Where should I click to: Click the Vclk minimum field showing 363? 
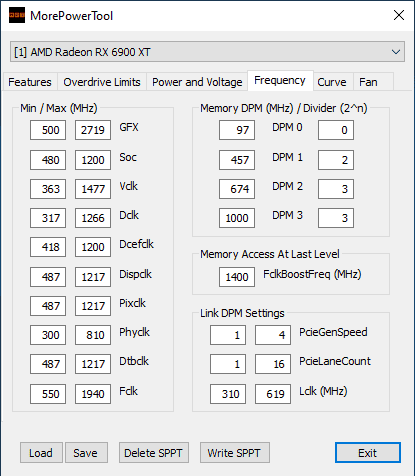point(48,189)
